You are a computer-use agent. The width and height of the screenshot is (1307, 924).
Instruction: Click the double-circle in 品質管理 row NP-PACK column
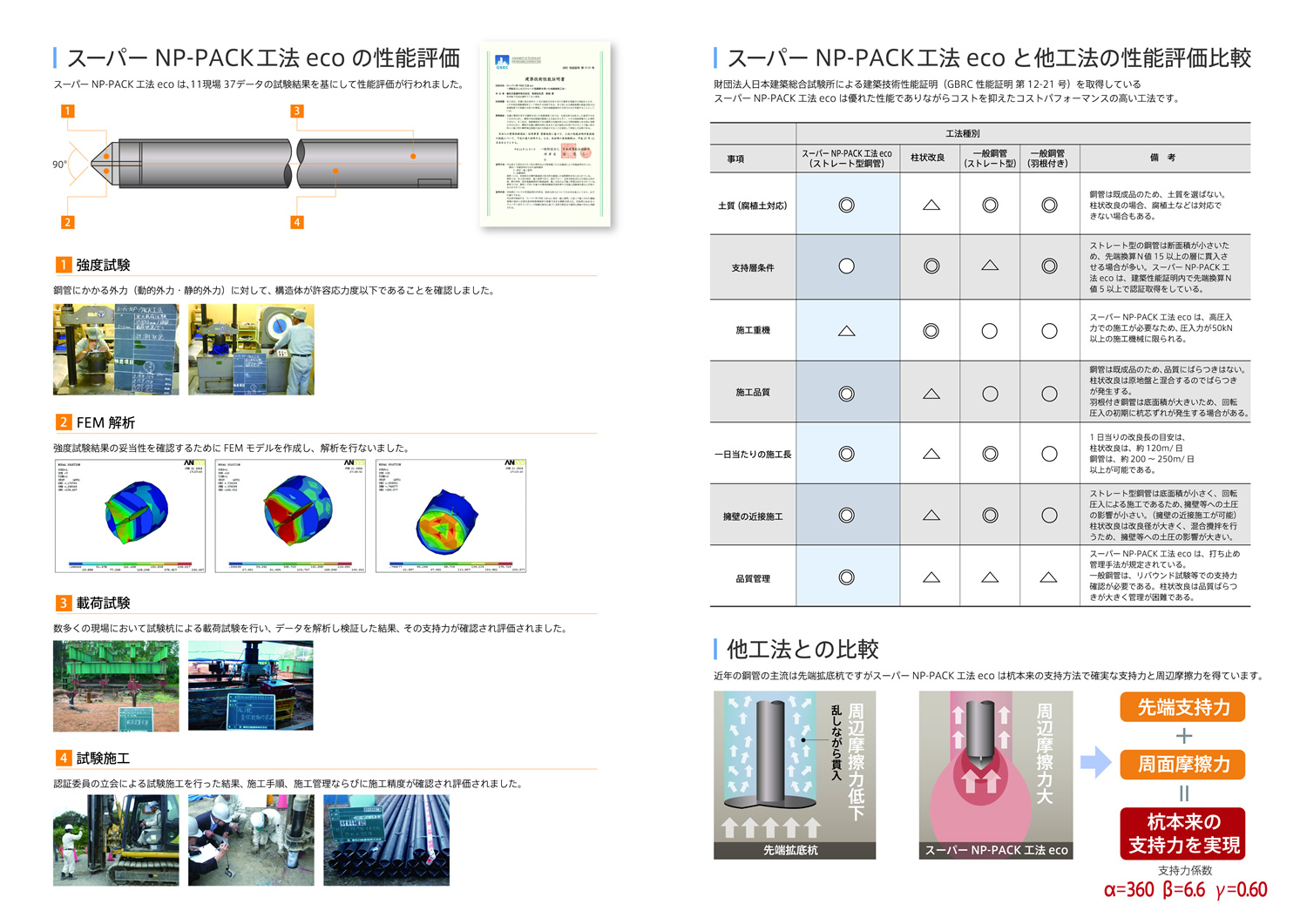click(x=846, y=577)
